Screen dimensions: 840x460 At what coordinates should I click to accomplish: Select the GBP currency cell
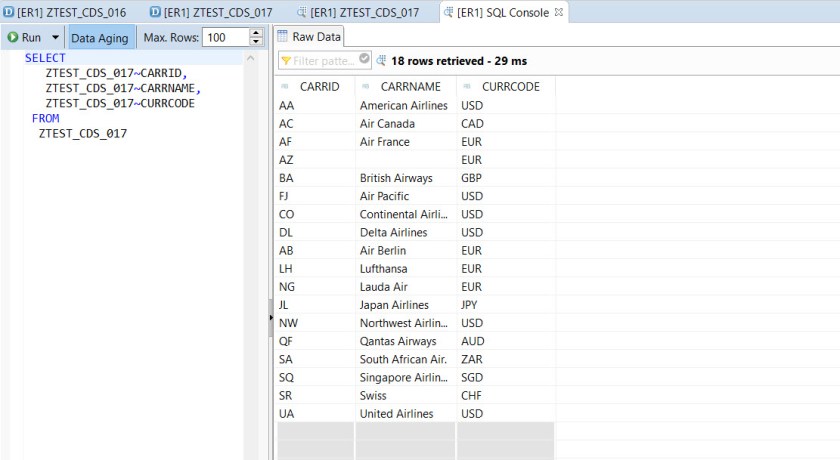click(506, 178)
